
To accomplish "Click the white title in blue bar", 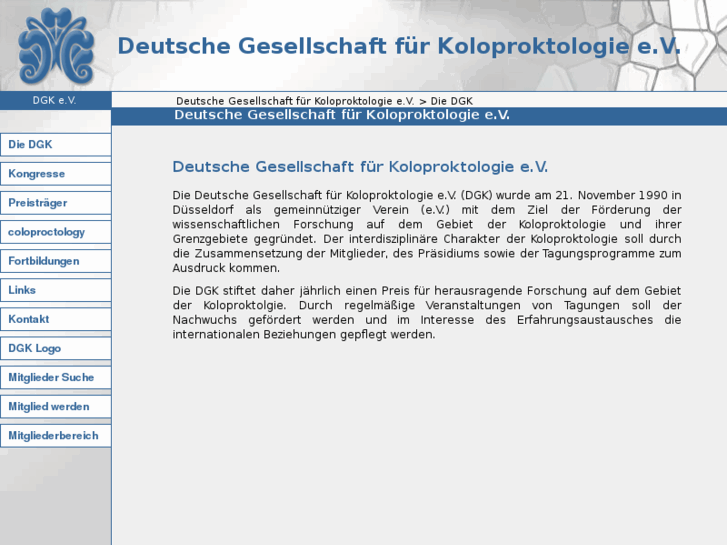I will pyautogui.click(x=342, y=115).
